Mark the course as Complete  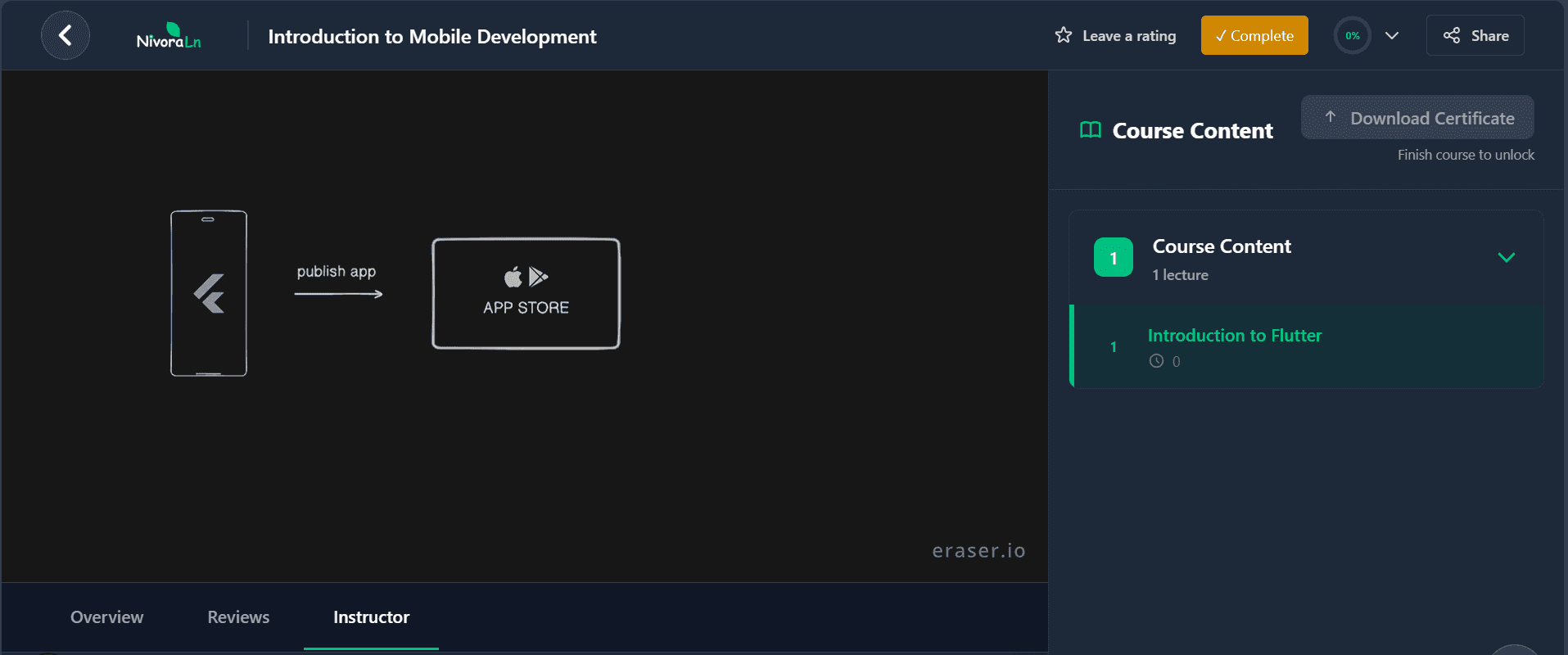1254,35
